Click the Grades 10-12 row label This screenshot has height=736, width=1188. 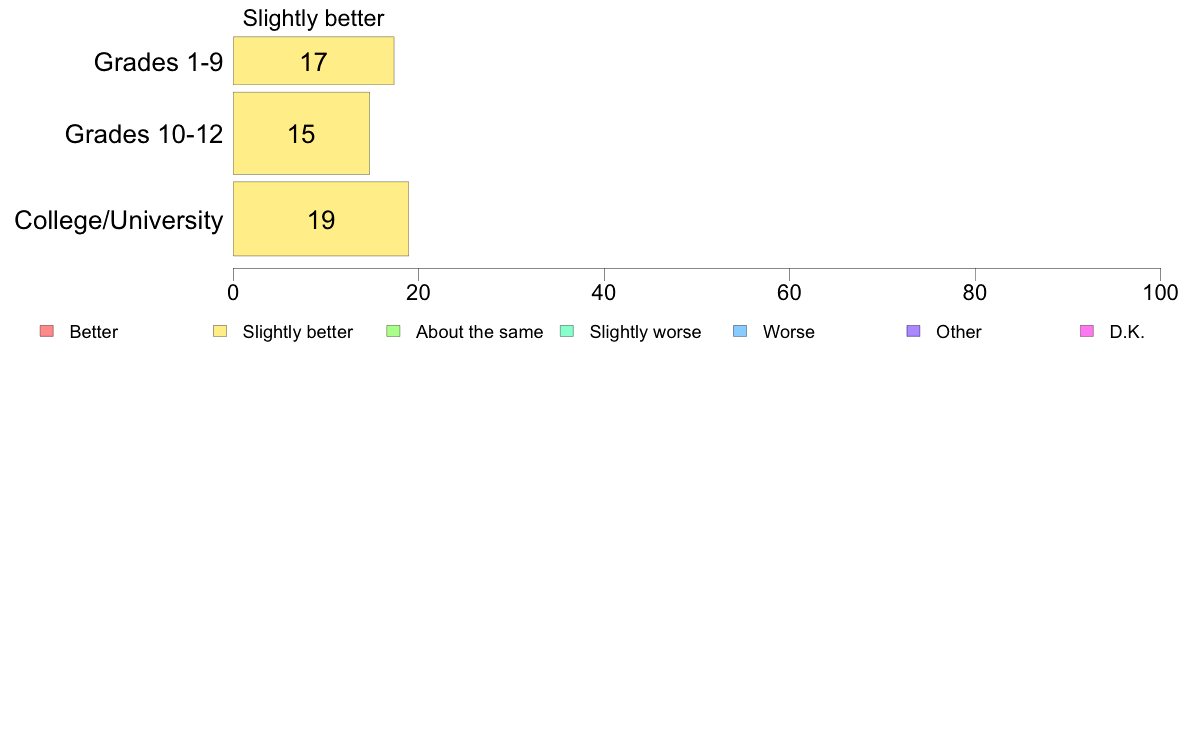144,134
